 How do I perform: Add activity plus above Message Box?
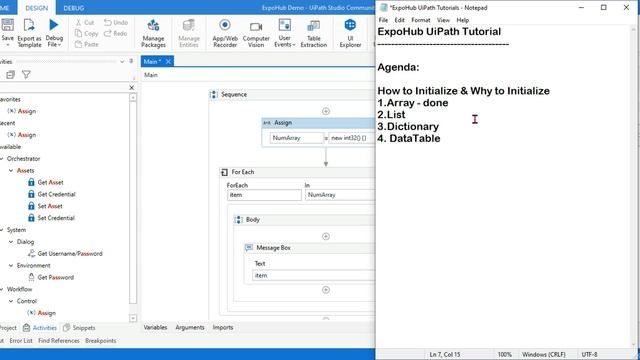tap(326, 236)
